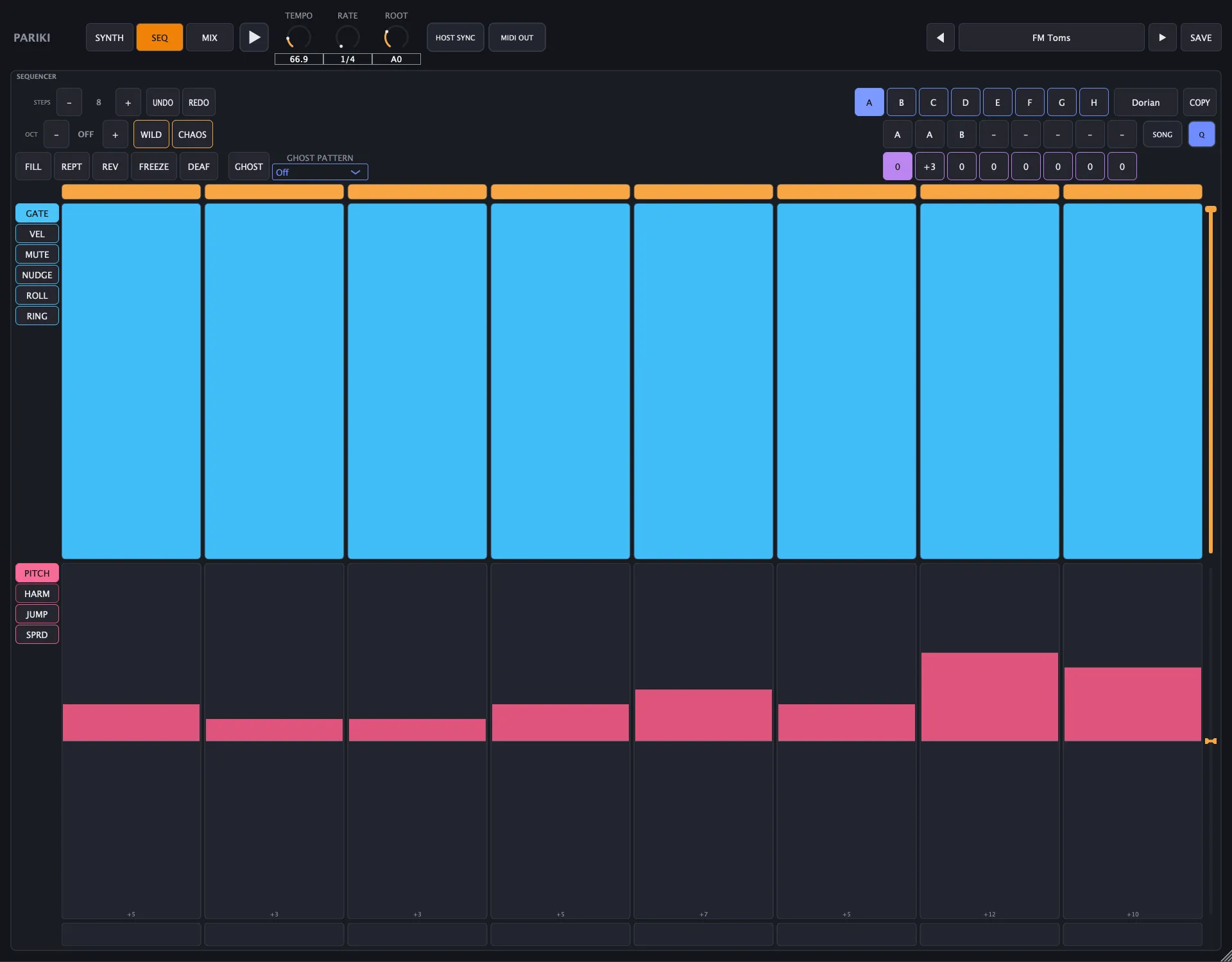Select the ROLL lane
This screenshot has height=962, width=1232.
click(x=37, y=296)
